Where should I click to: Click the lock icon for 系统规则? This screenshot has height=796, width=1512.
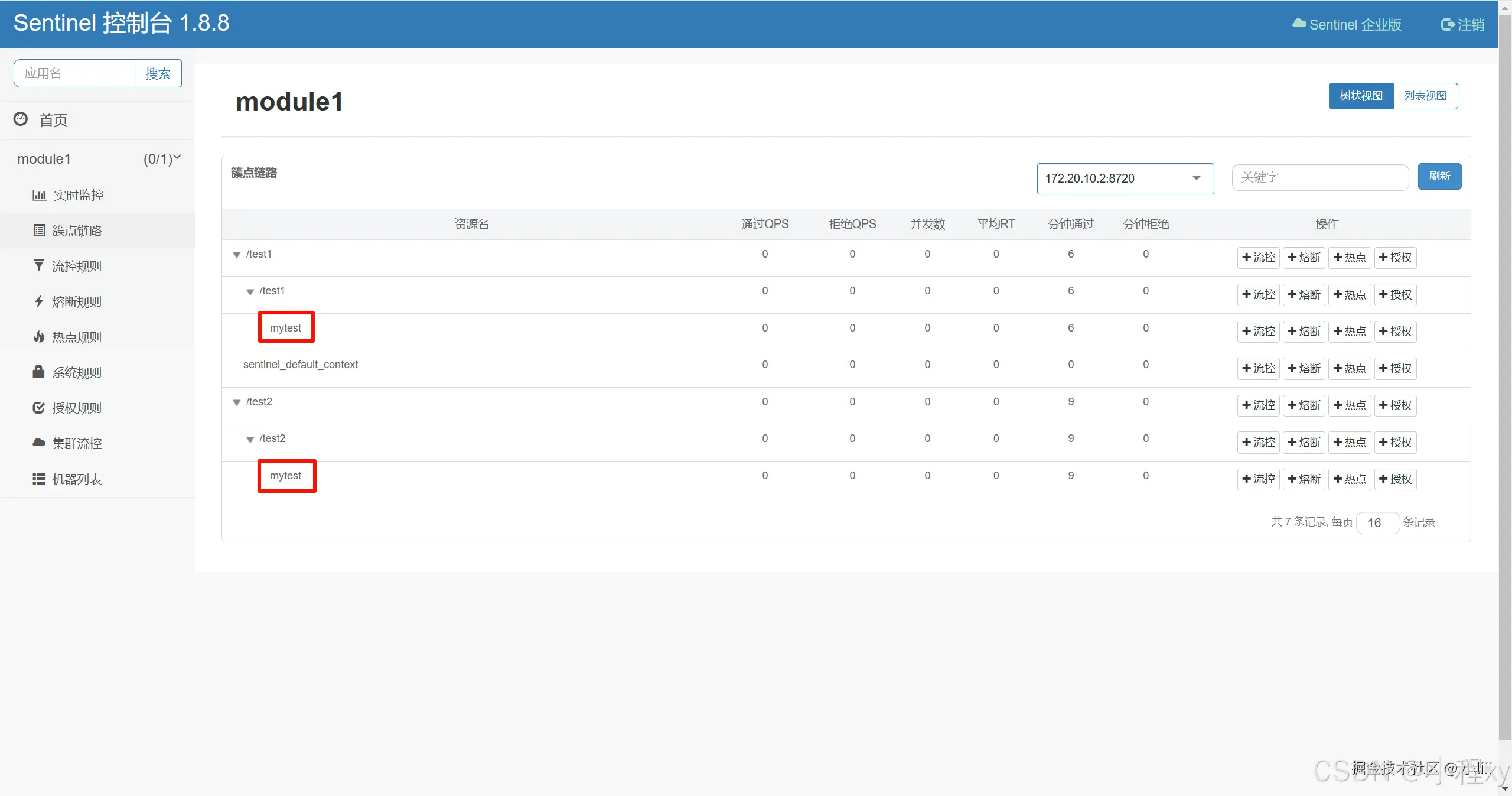pyautogui.click(x=39, y=372)
